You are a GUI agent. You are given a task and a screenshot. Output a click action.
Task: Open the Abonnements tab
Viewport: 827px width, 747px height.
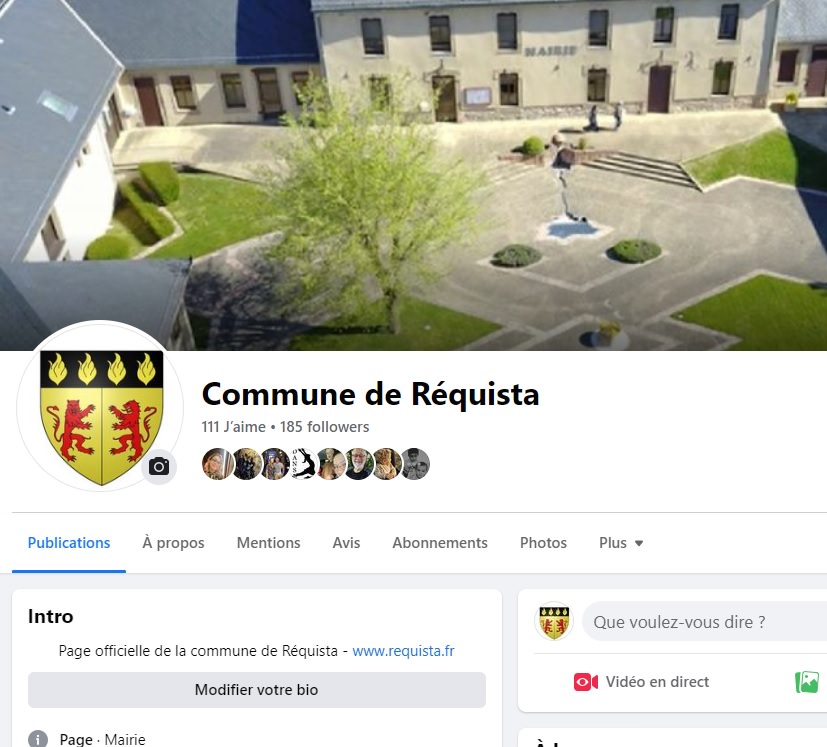tap(440, 543)
